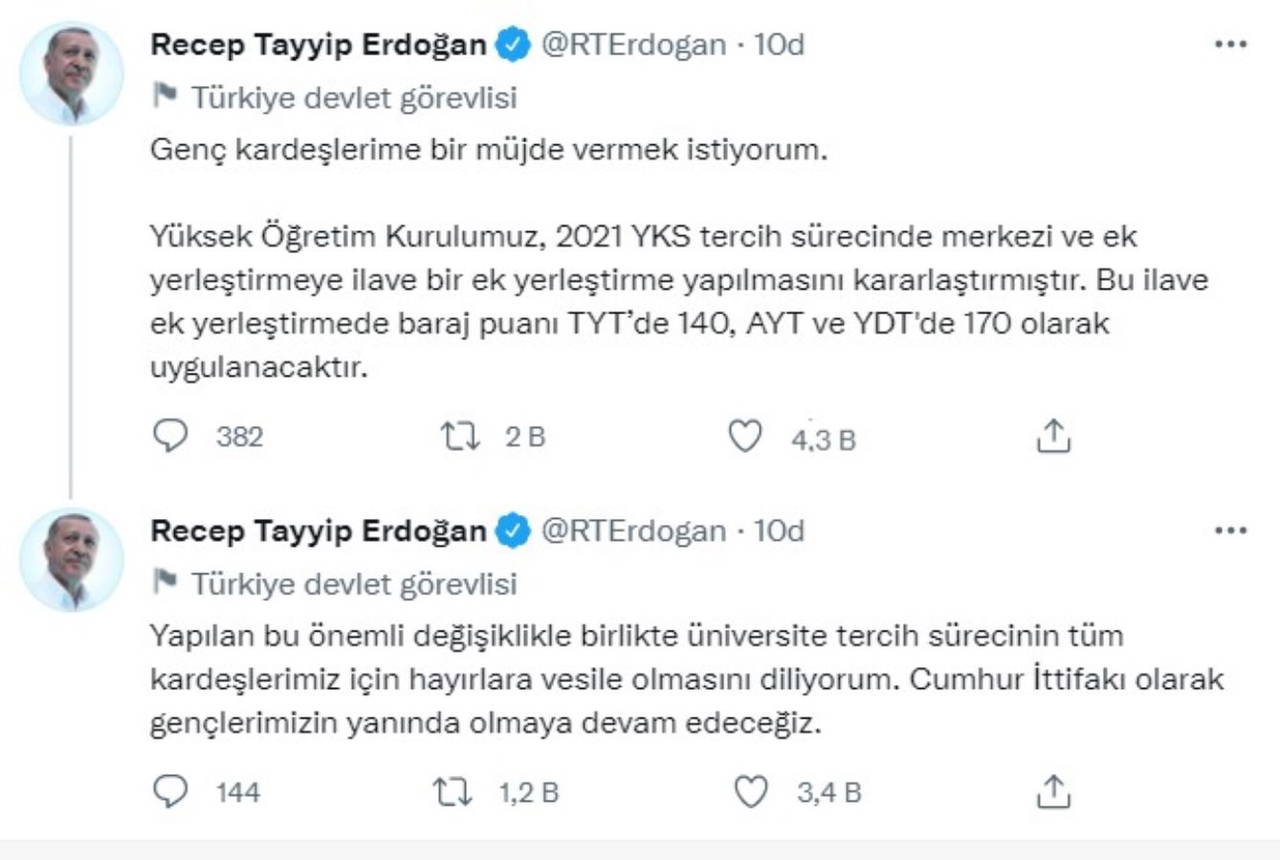The width and height of the screenshot is (1280, 860).
Task: Open Recep Tayyip Erdoğan name on first tweet
Action: coord(318,45)
